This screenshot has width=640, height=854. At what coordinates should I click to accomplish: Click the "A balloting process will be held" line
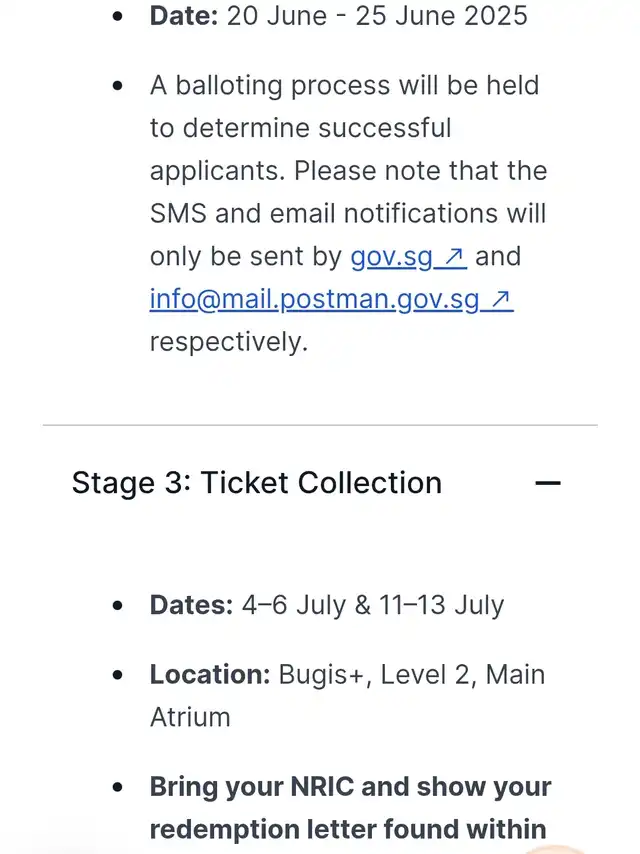[344, 85]
